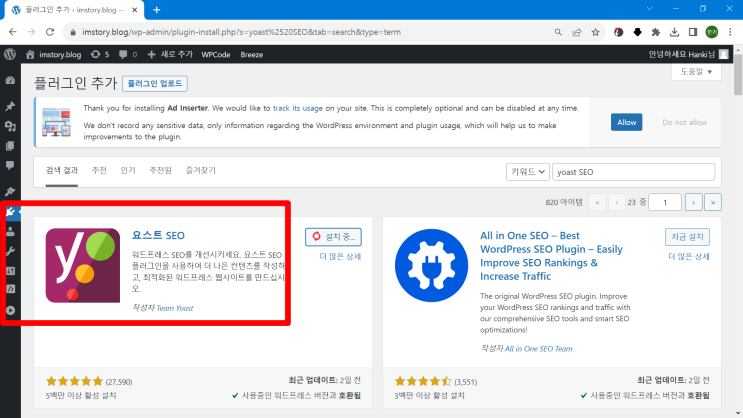Click the address bar zoom magnifier icon
The width and height of the screenshot is (743, 418).
point(558,32)
